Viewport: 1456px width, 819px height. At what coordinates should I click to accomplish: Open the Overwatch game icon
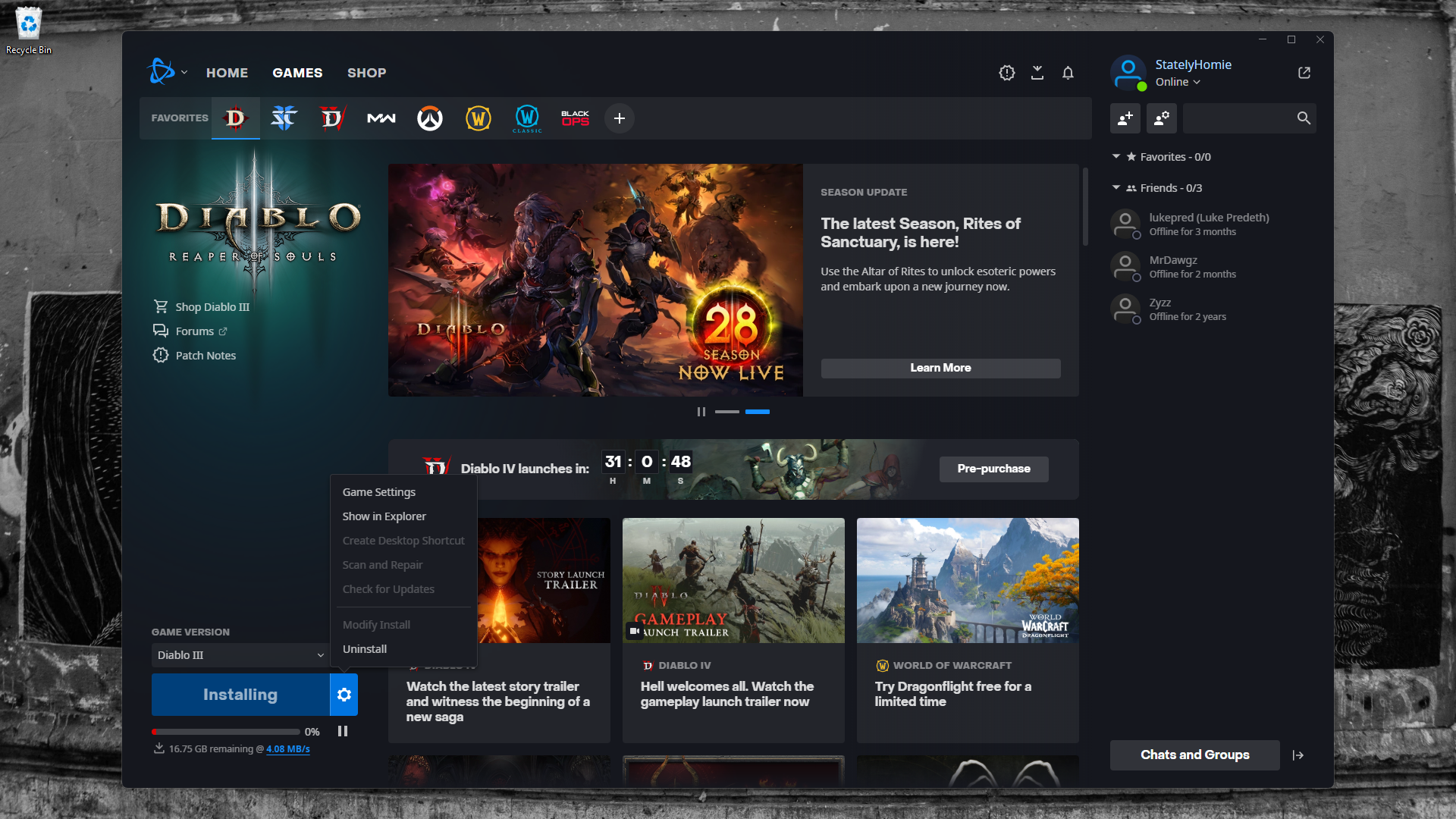430,118
